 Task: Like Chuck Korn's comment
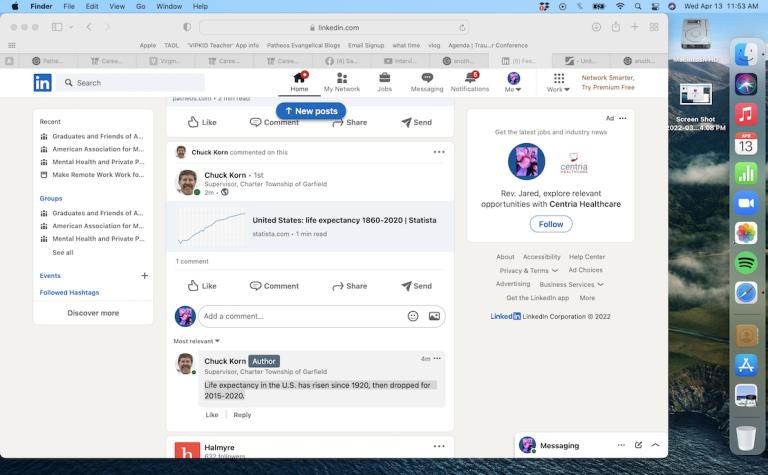point(212,415)
